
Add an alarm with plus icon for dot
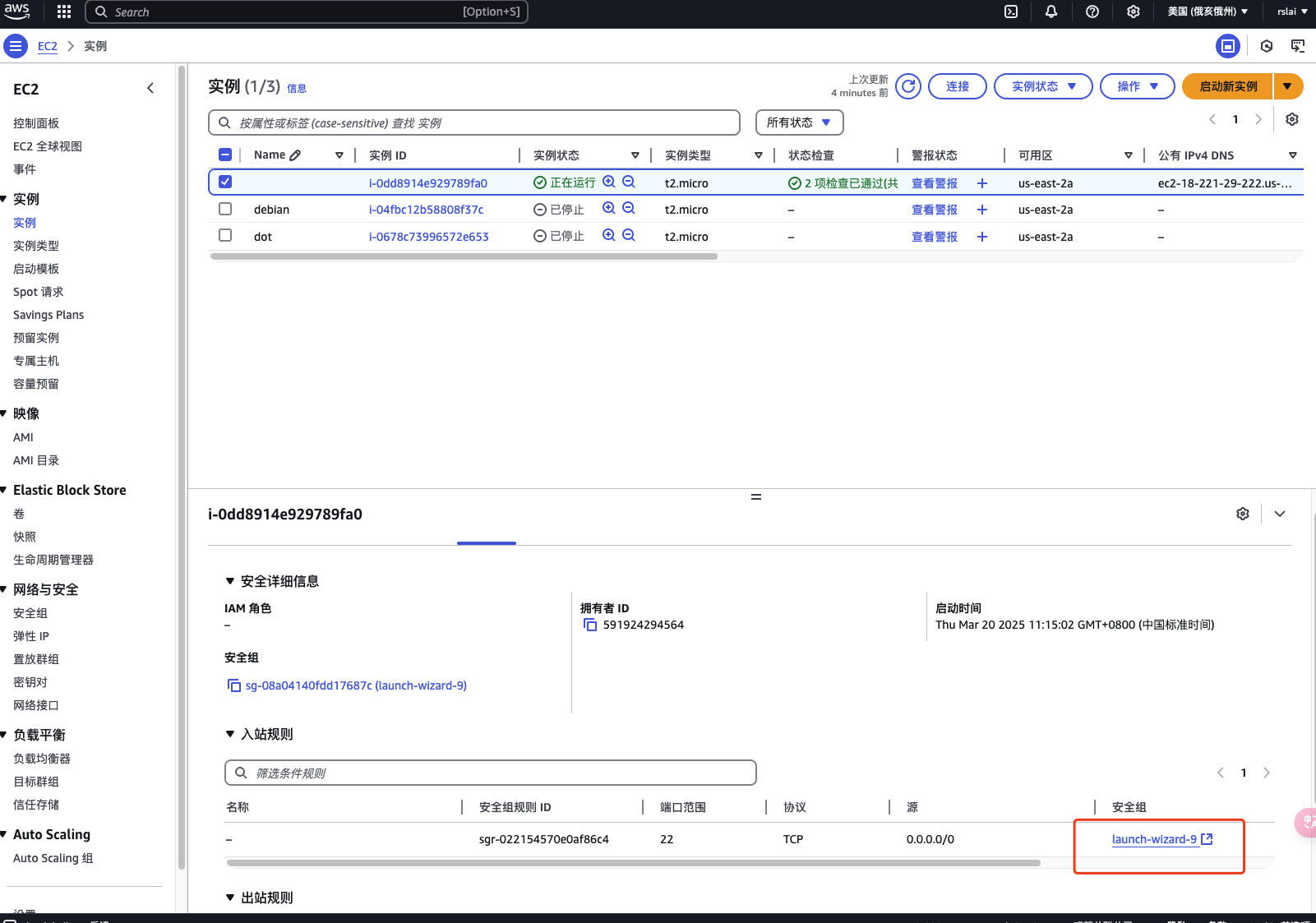982,237
